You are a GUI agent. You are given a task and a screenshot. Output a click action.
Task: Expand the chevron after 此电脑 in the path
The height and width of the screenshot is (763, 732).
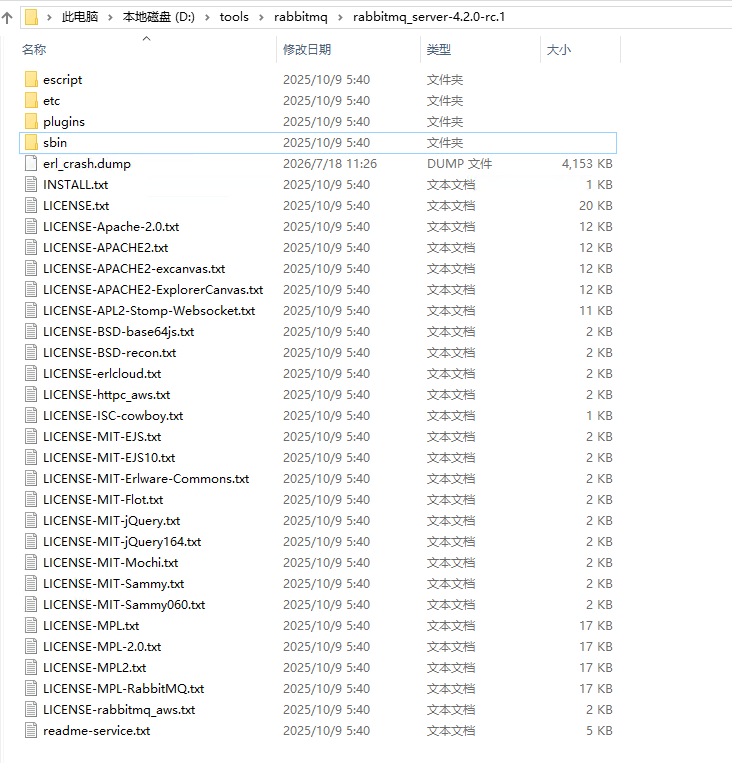110,18
